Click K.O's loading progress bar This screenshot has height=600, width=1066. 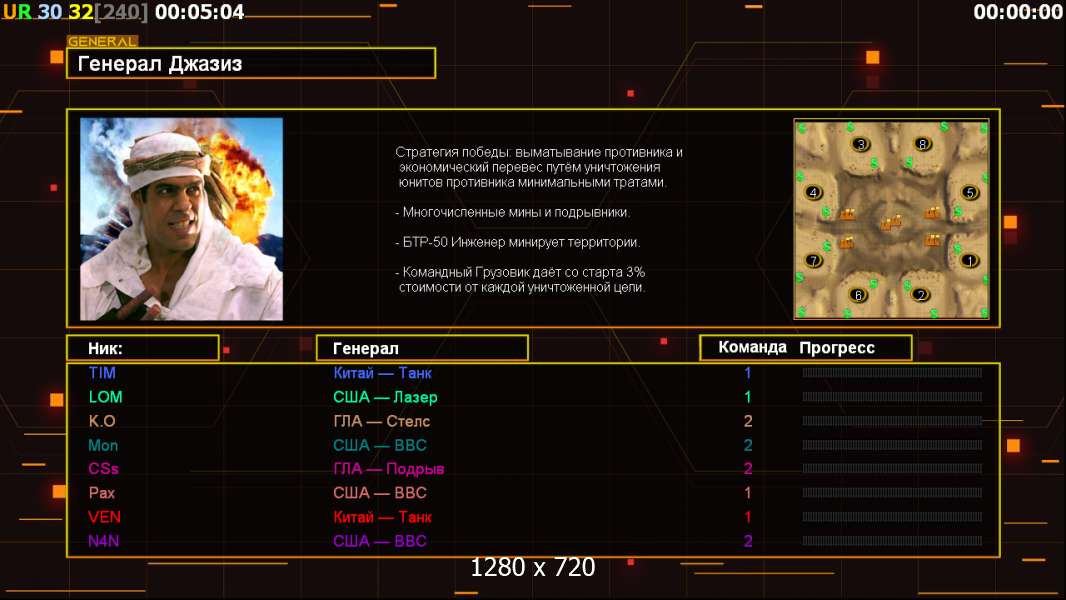click(892, 421)
